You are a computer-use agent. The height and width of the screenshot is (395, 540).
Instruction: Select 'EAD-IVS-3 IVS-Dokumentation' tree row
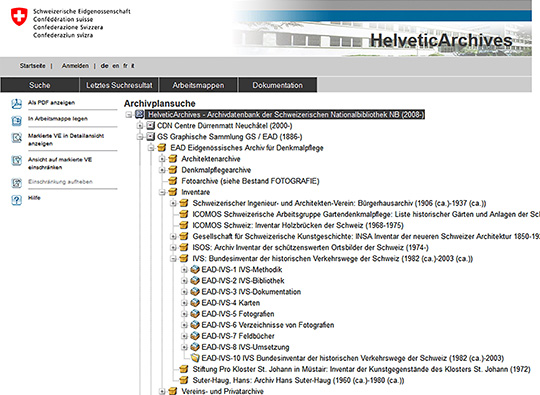[251, 292]
